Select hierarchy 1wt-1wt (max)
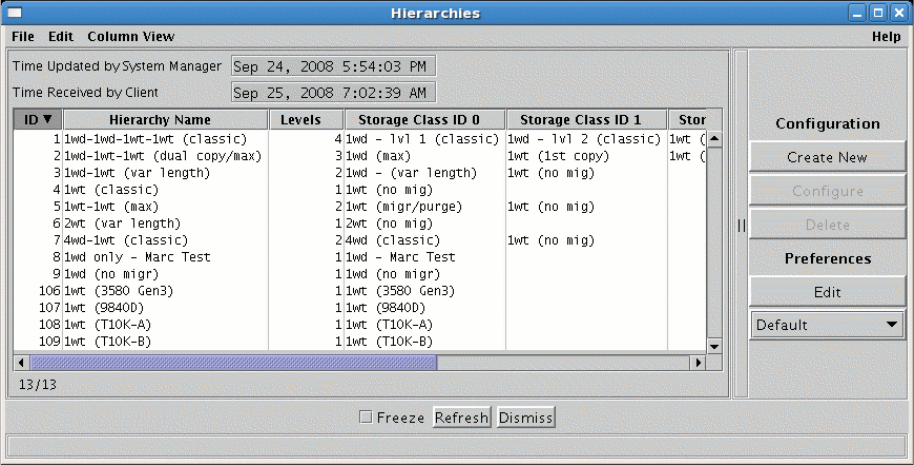Image resolution: width=914 pixels, height=465 pixels. (x=111, y=207)
